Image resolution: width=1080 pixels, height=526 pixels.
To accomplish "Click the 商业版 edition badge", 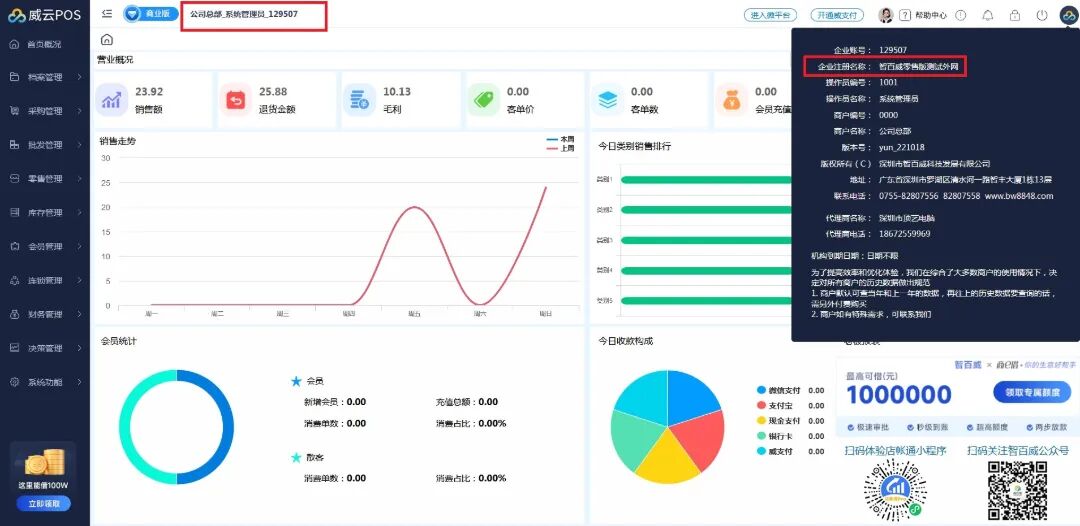I will coord(149,13).
